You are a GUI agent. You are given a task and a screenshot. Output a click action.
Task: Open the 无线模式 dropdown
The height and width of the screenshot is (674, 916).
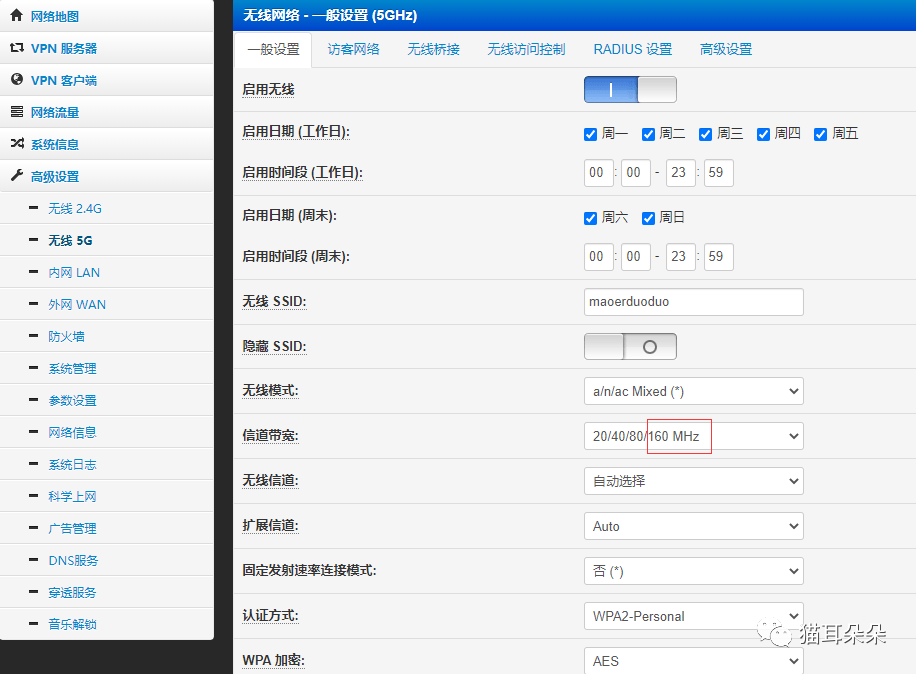coord(693,391)
